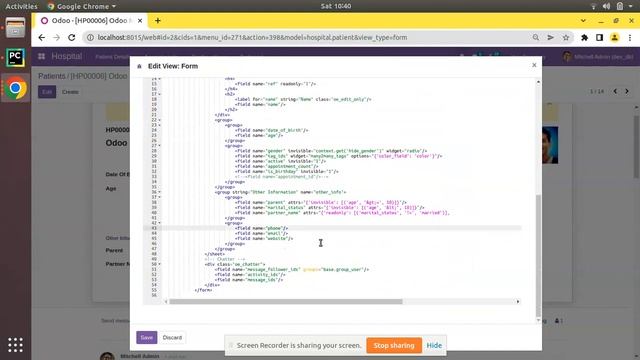Select the Odoo HP00006 browser tab
The height and width of the screenshot is (360, 640).
click(90, 20)
